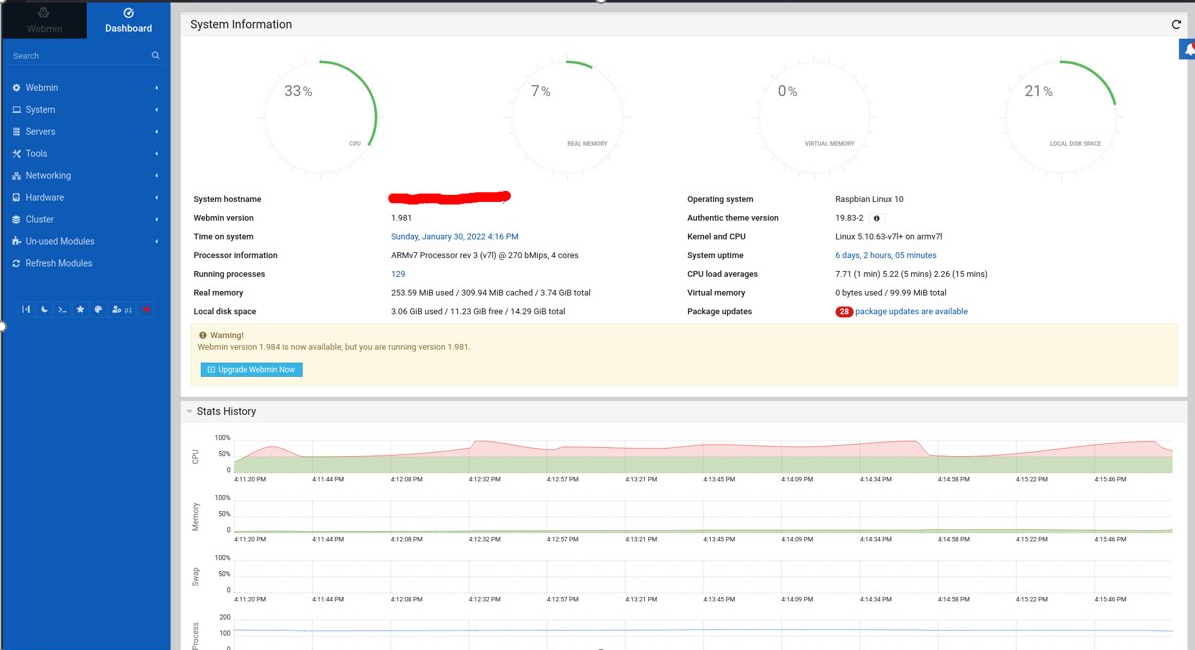
Task: Click Upgrade Webmin Now
Action: [251, 369]
